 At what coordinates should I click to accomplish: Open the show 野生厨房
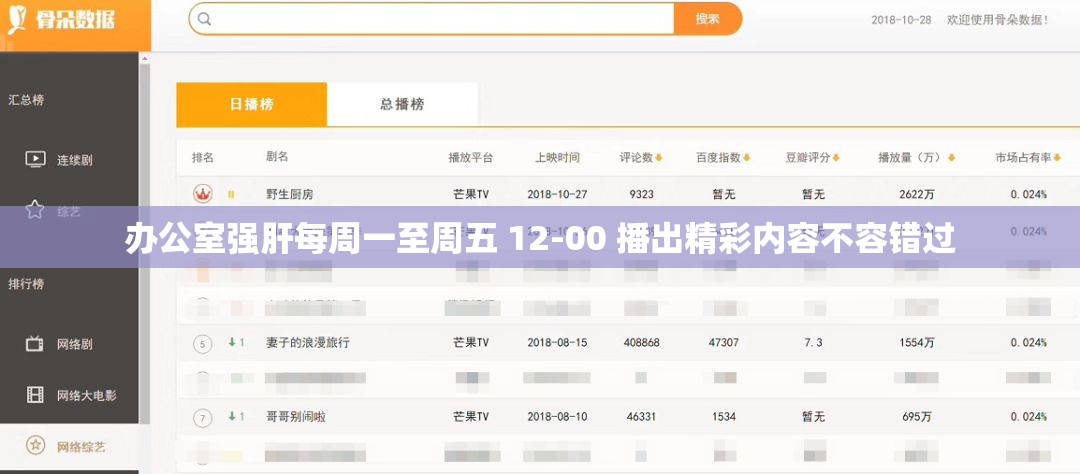click(x=289, y=194)
